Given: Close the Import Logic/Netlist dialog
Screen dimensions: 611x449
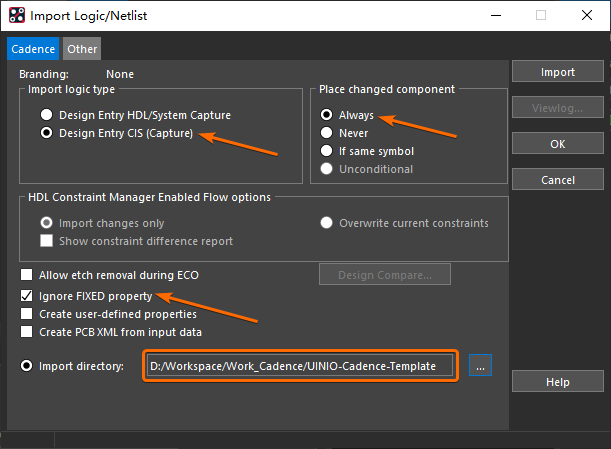Looking at the screenshot, I should click(x=587, y=16).
